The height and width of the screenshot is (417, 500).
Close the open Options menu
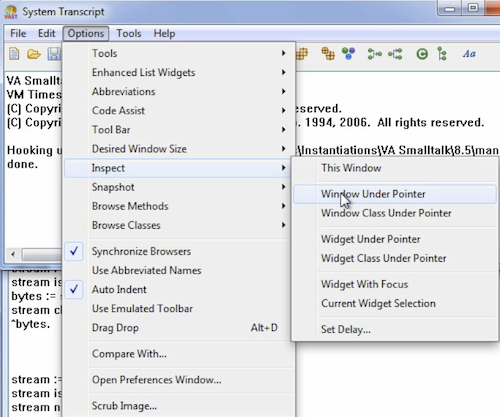click(86, 33)
